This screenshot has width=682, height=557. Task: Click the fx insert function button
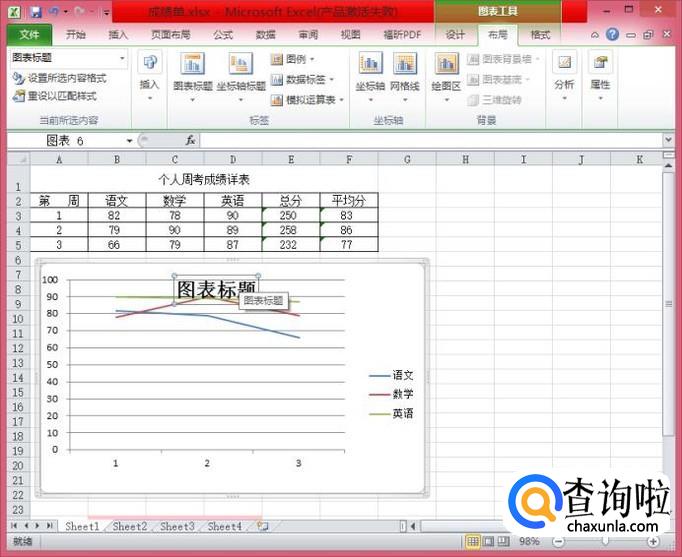[191, 140]
